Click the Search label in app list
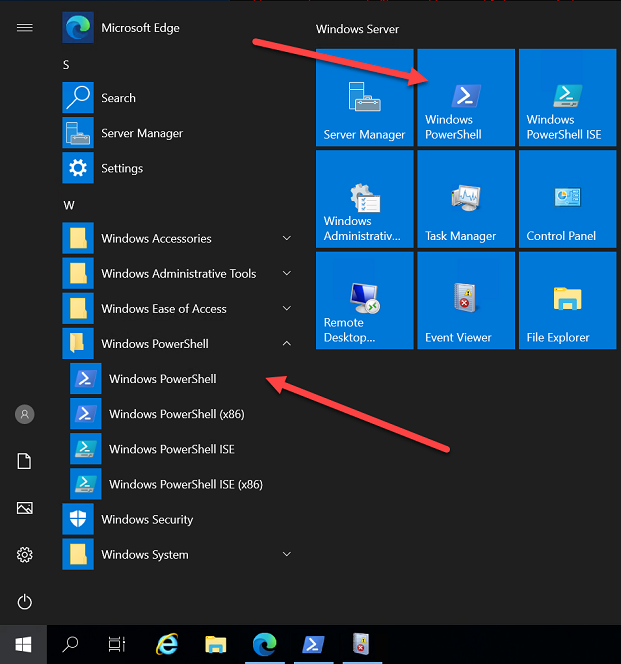Screen dimensions: 621x664 (x=118, y=98)
